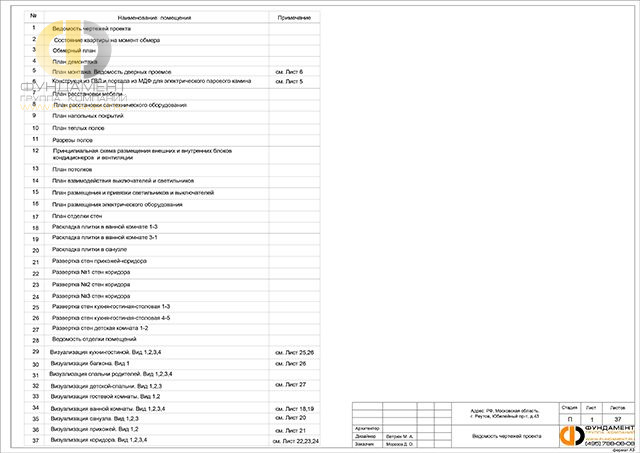Click customer name 'Морозов Д. О.'
Image resolution: width=640 pixels, height=453 pixels.
(400, 444)
